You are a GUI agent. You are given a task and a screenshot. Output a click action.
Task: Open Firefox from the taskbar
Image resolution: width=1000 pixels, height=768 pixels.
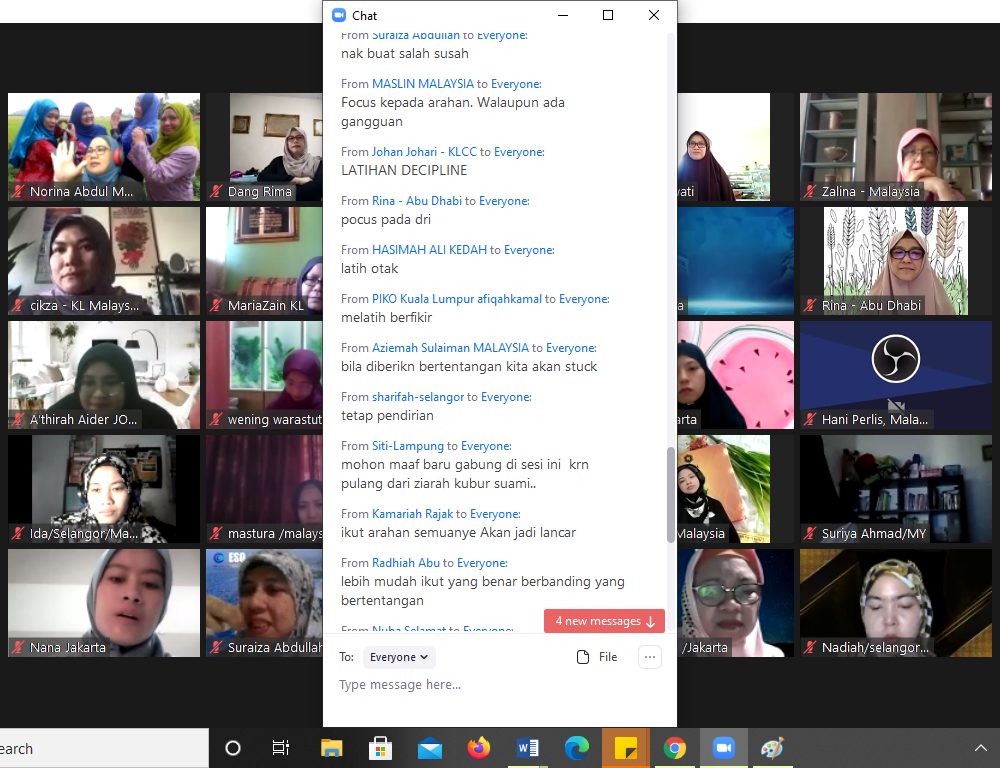[x=479, y=748]
